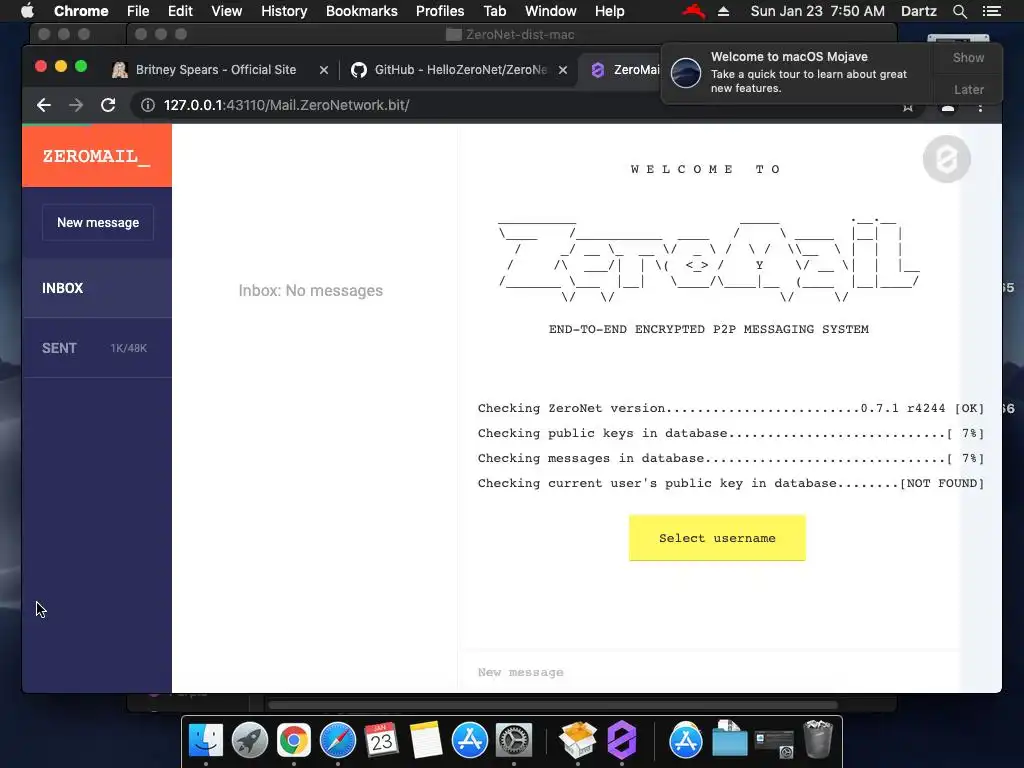Open the Trash in the dock
Screen dimensions: 1024x768
(x=818, y=739)
